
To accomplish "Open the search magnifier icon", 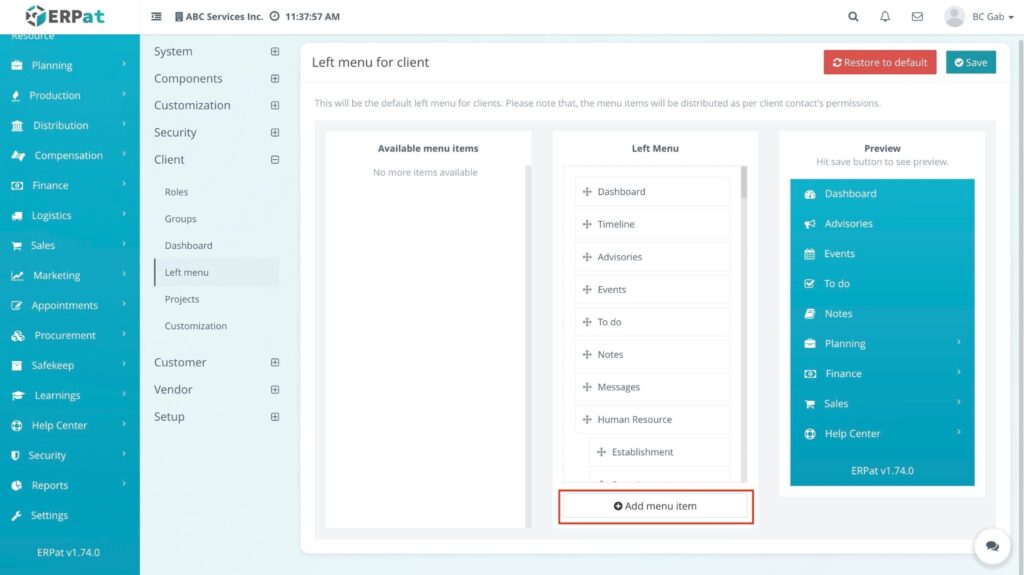I will click(x=853, y=16).
